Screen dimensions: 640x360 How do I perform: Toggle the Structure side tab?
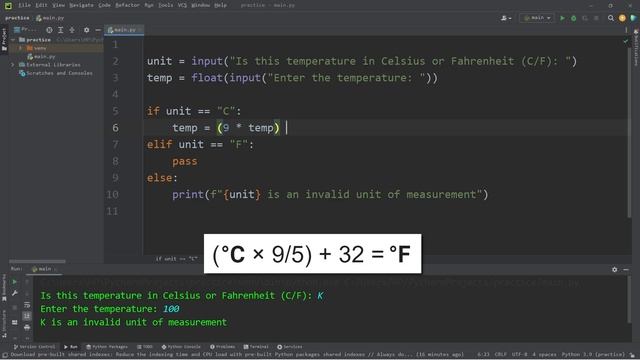tap(4, 324)
